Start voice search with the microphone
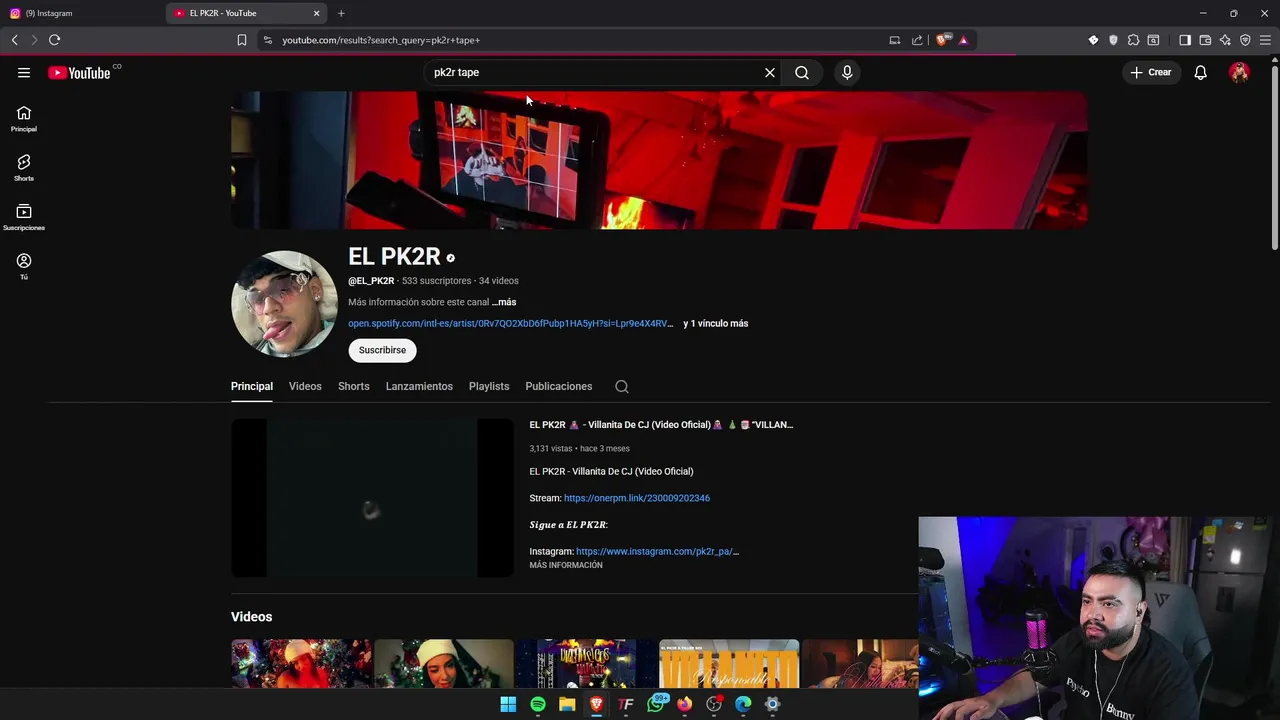 [847, 72]
